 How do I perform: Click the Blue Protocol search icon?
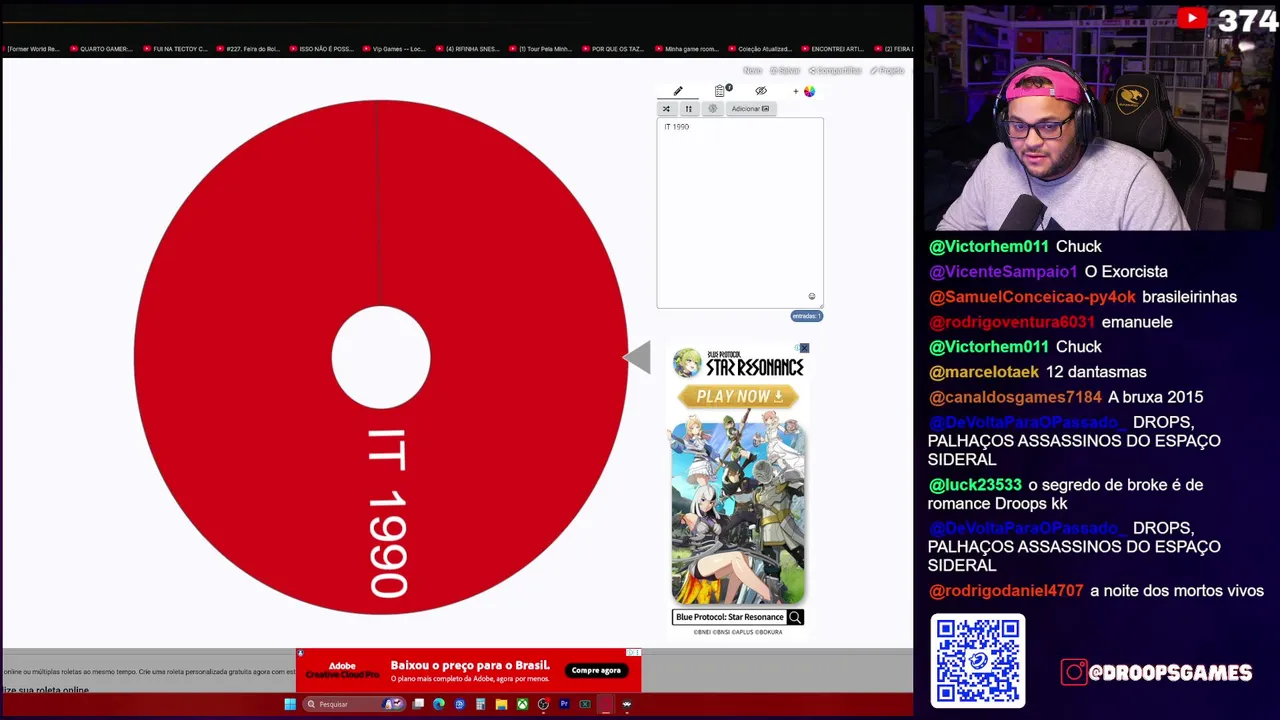(x=795, y=617)
